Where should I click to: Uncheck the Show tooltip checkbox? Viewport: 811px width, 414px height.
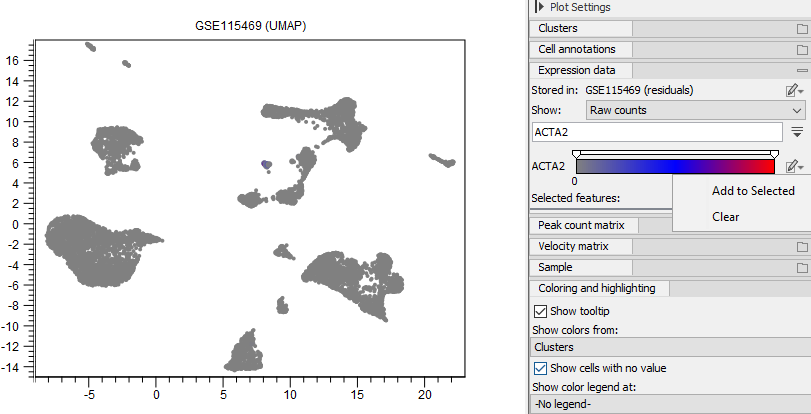click(x=540, y=311)
